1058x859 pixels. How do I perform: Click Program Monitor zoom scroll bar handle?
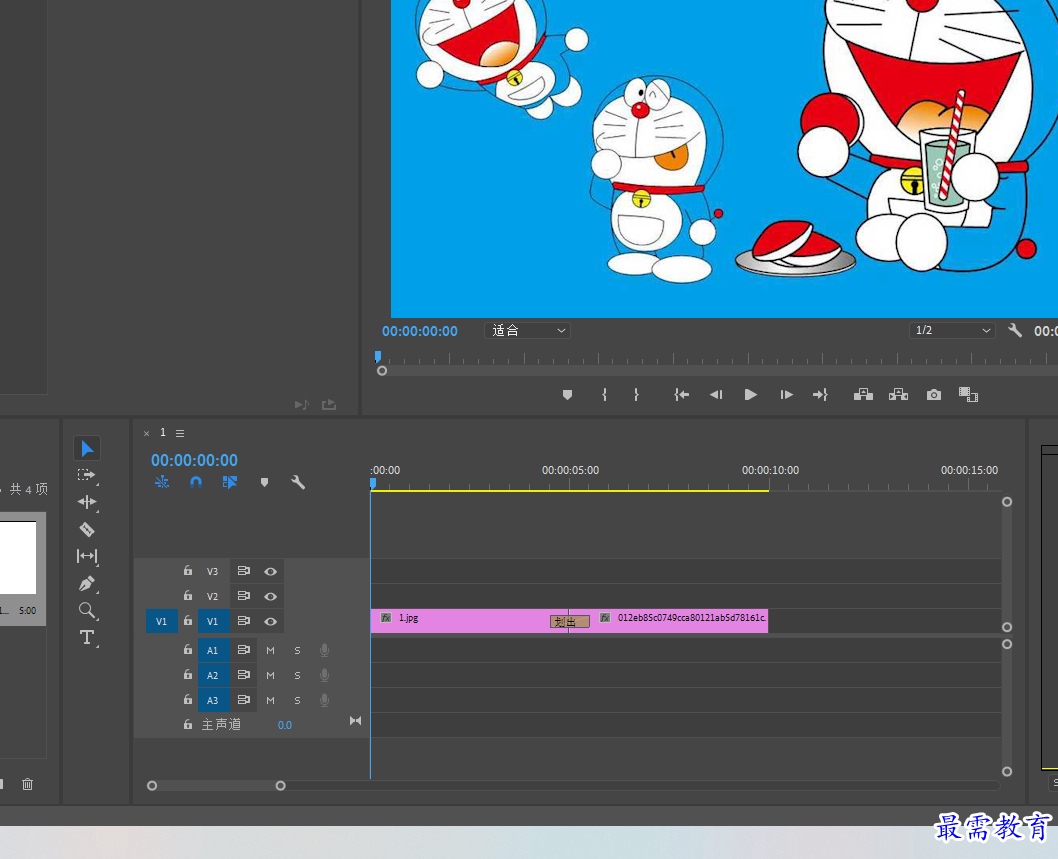382,370
